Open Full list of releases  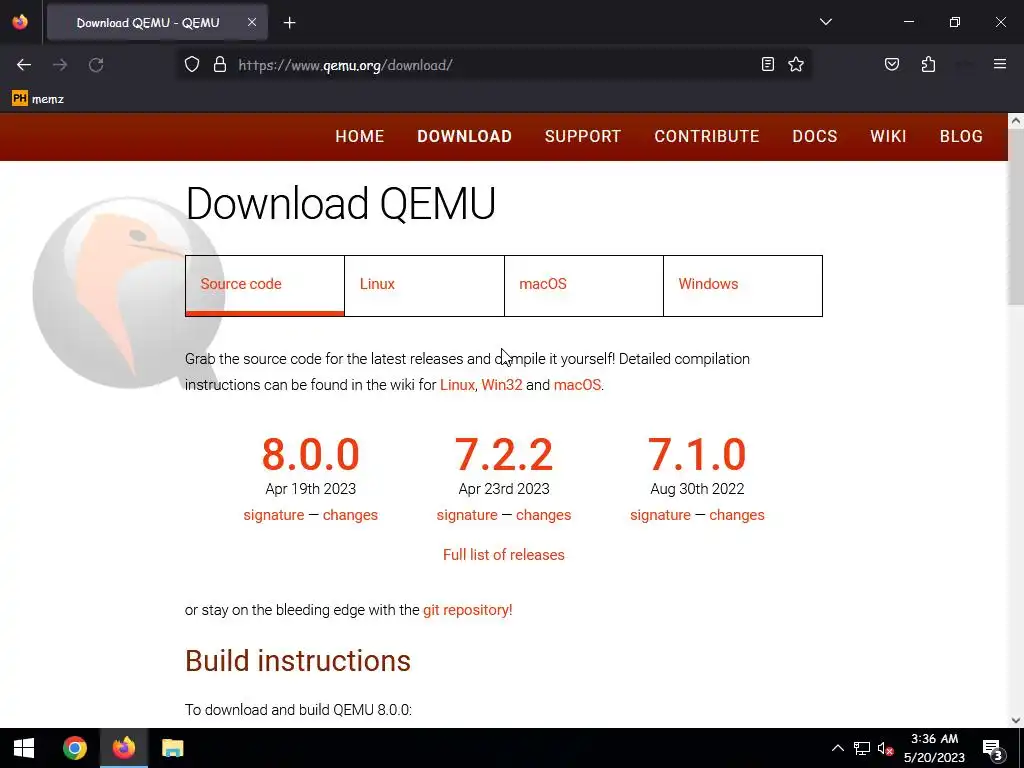(x=504, y=555)
